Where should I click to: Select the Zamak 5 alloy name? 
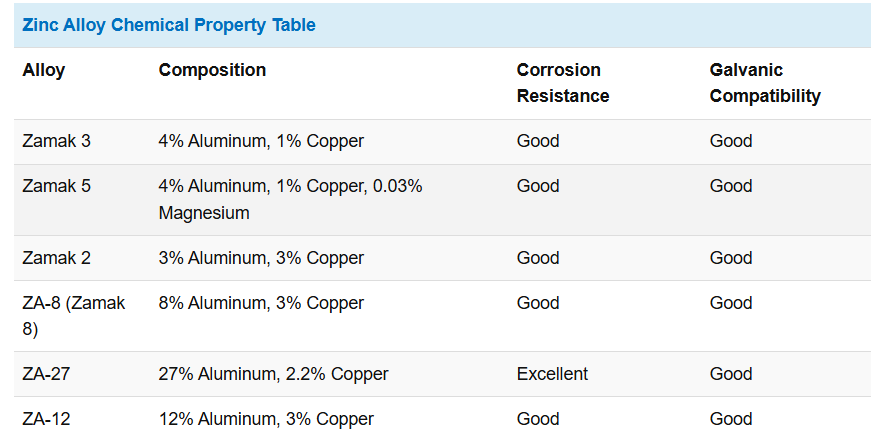pos(56,186)
